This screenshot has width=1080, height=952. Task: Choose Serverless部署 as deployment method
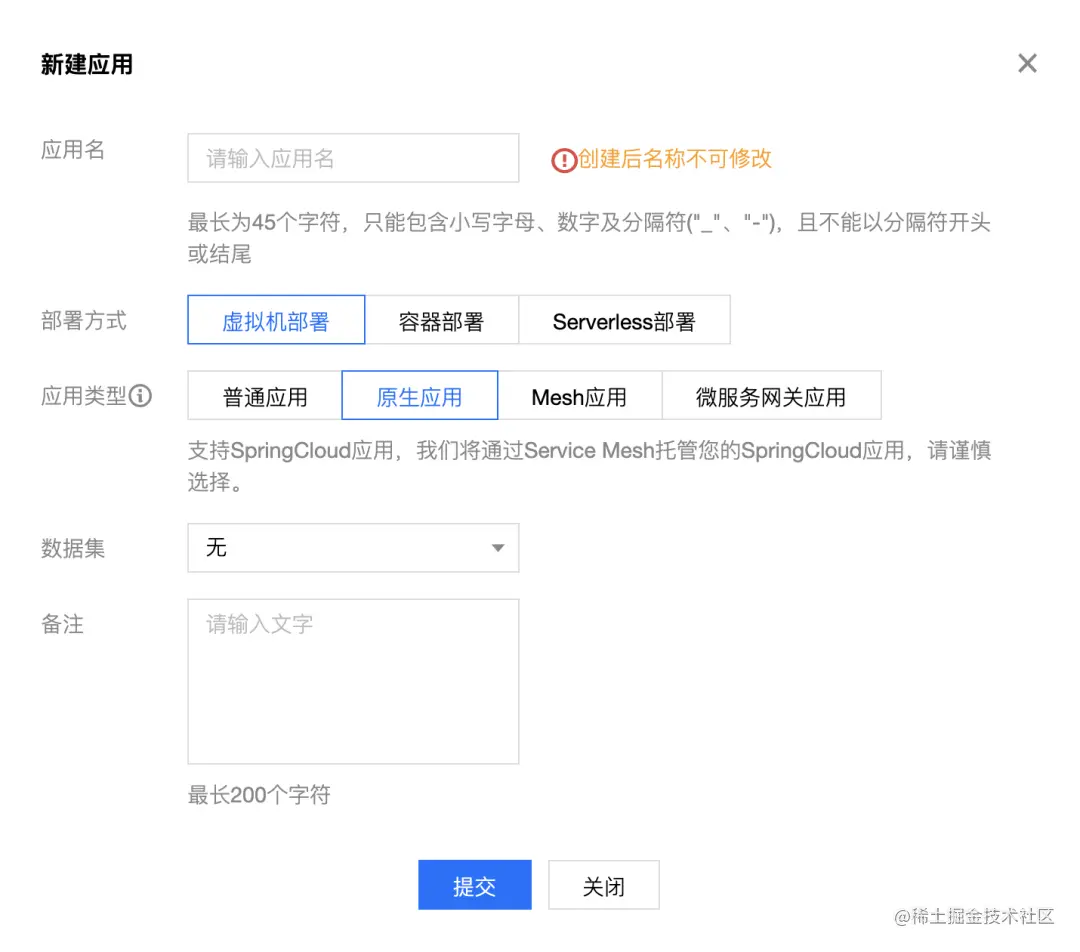pyautogui.click(x=624, y=319)
